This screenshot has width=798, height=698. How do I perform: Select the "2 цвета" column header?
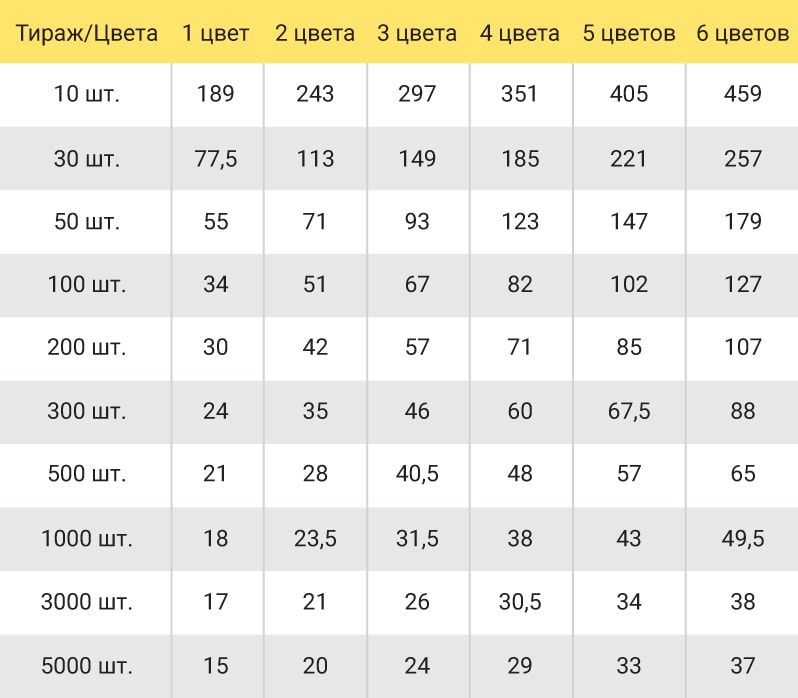[x=315, y=34]
